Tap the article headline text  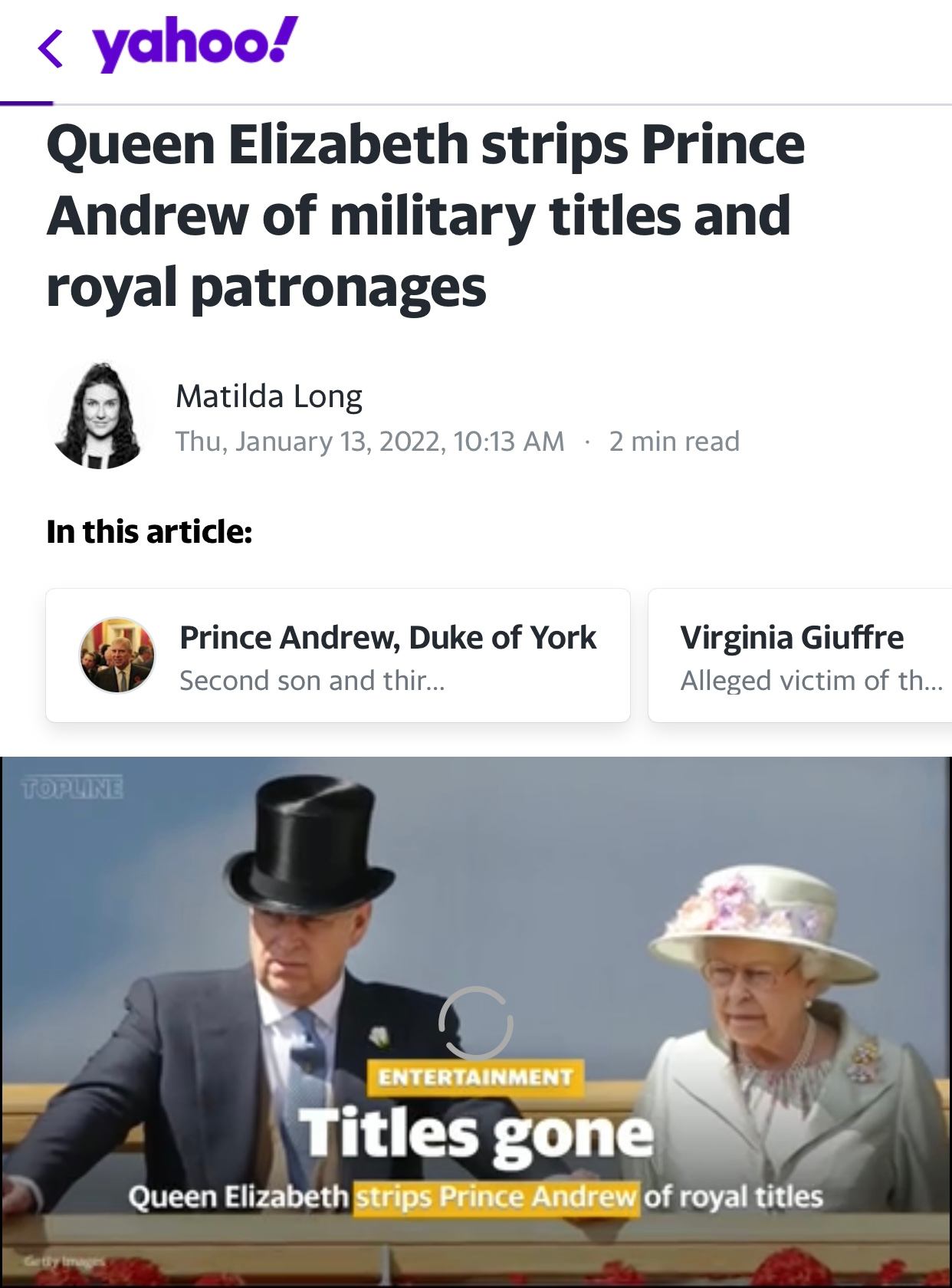click(x=425, y=215)
